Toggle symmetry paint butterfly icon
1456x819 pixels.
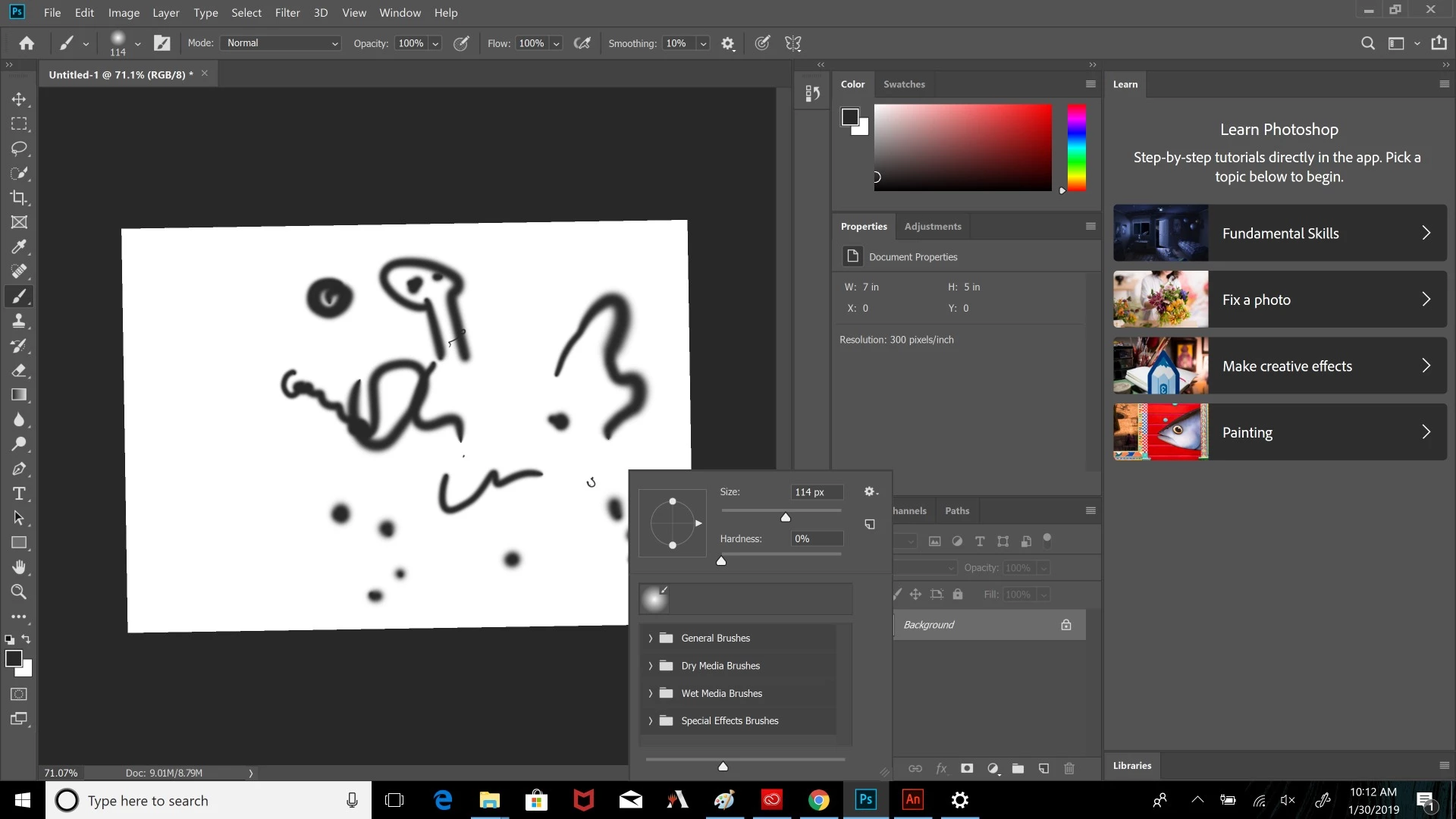(x=793, y=43)
